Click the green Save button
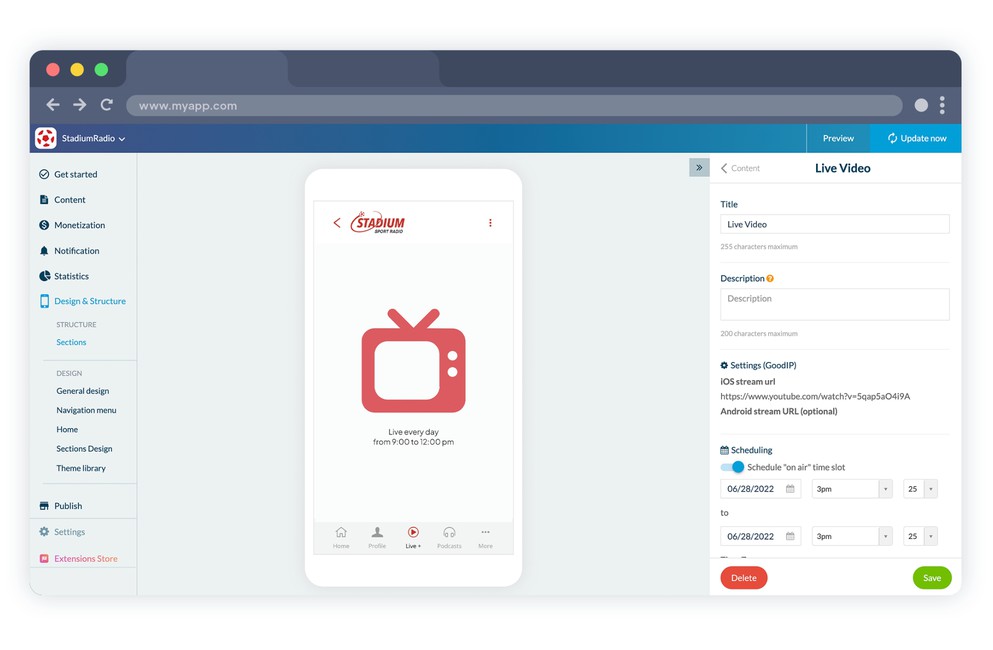 click(x=931, y=578)
